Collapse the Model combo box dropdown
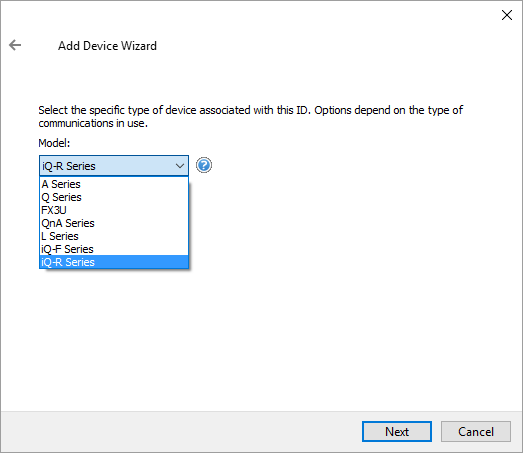Image resolution: width=523 pixels, height=453 pixels. [180, 165]
